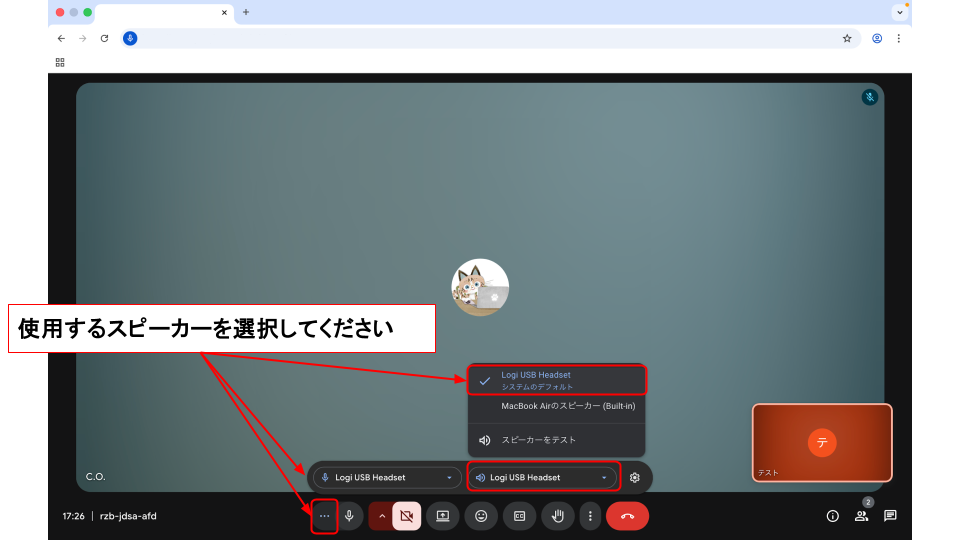Viewport: 960px width, 540px height.
Task: Click the audio settings three-dot button
Action: pos(324,516)
